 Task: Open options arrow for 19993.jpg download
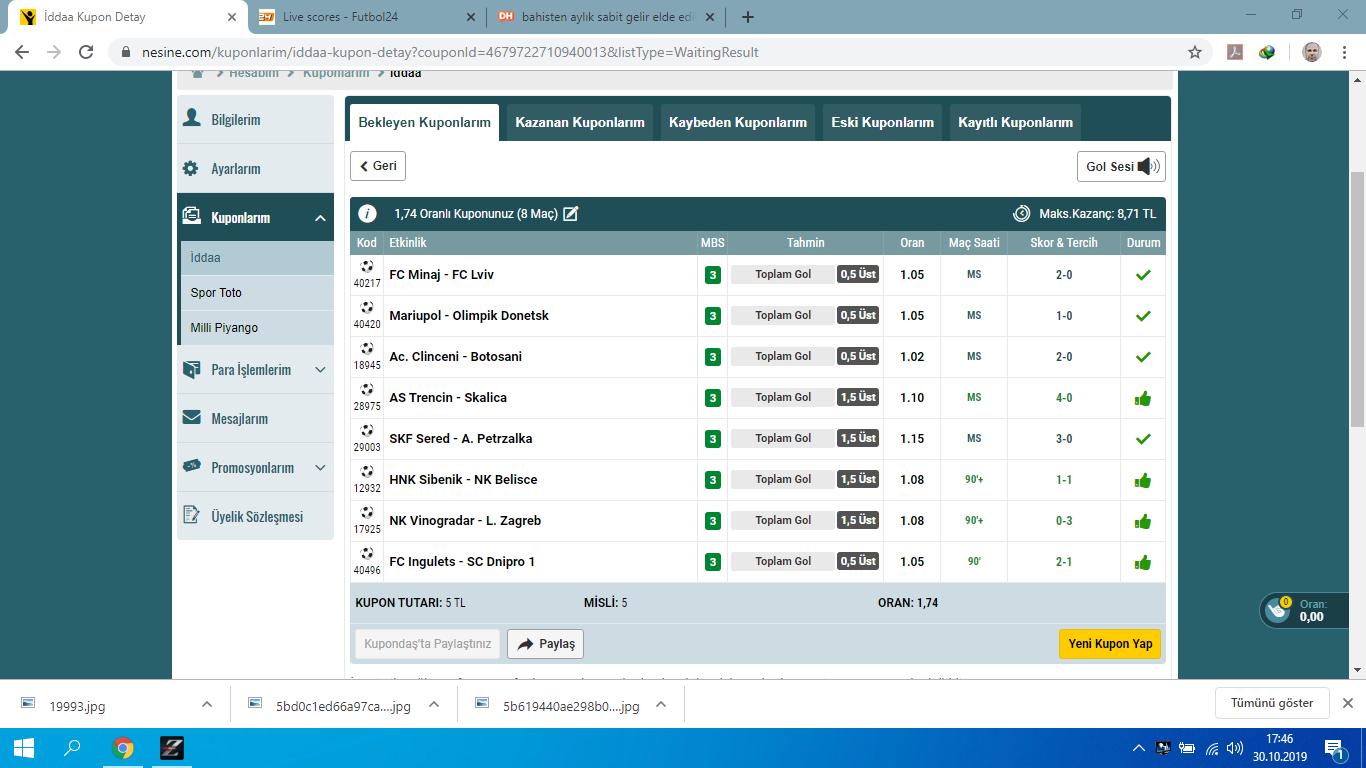207,705
